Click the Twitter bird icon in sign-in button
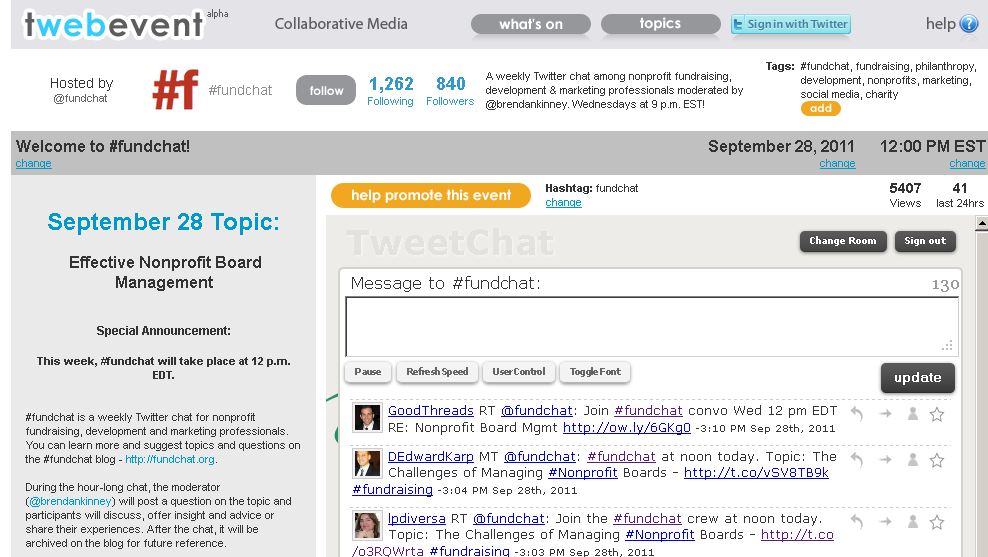Viewport: 988px width, 557px height. [738, 25]
